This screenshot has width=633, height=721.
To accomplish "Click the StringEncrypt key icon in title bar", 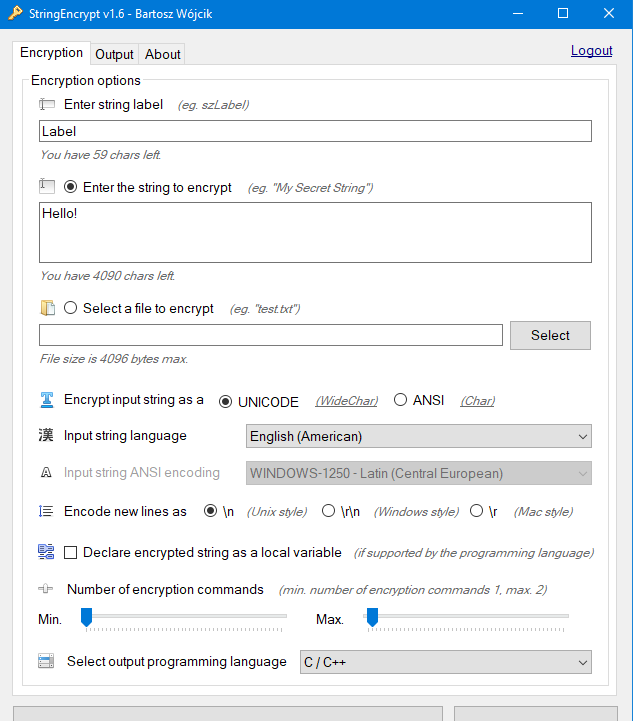I will [x=15, y=13].
